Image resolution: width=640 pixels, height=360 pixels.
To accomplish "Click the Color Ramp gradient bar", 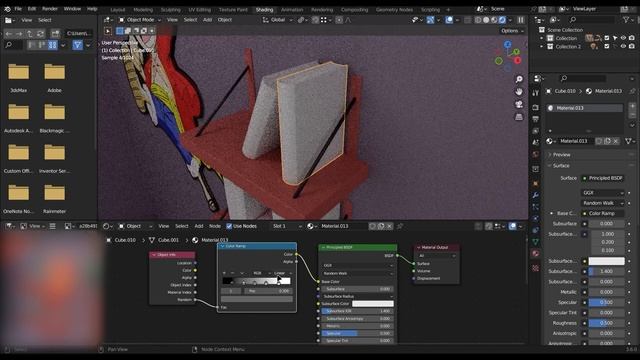I will click(256, 281).
